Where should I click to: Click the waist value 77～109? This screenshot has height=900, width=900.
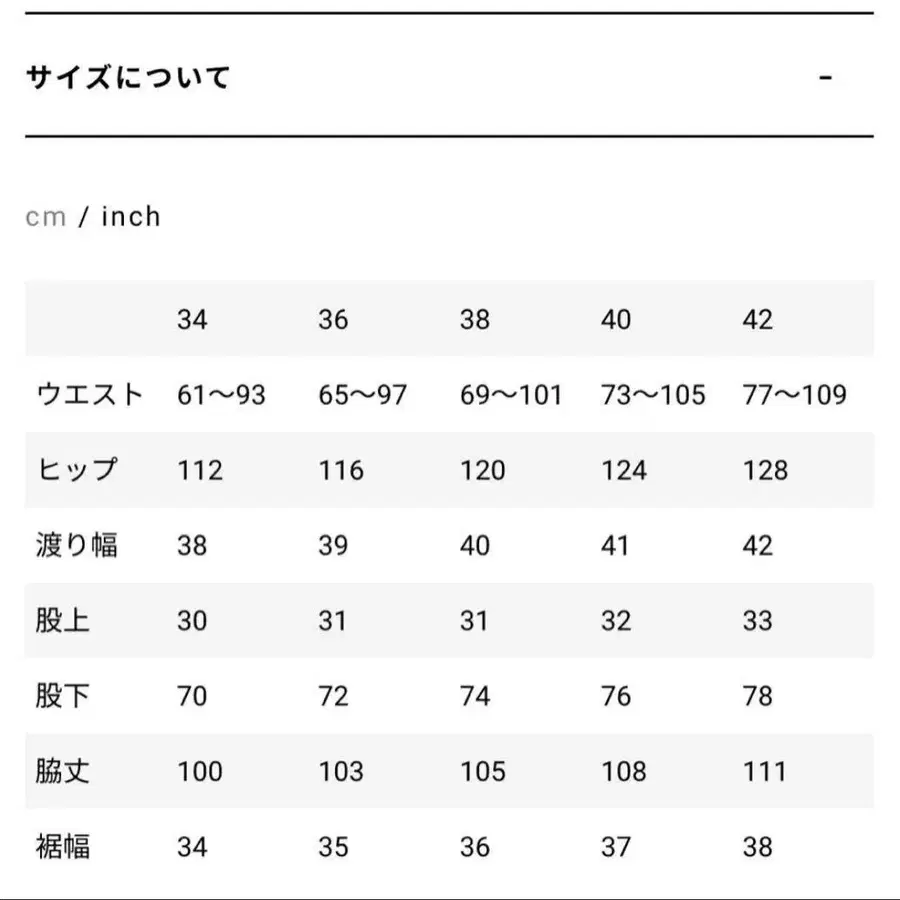pyautogui.click(x=794, y=395)
